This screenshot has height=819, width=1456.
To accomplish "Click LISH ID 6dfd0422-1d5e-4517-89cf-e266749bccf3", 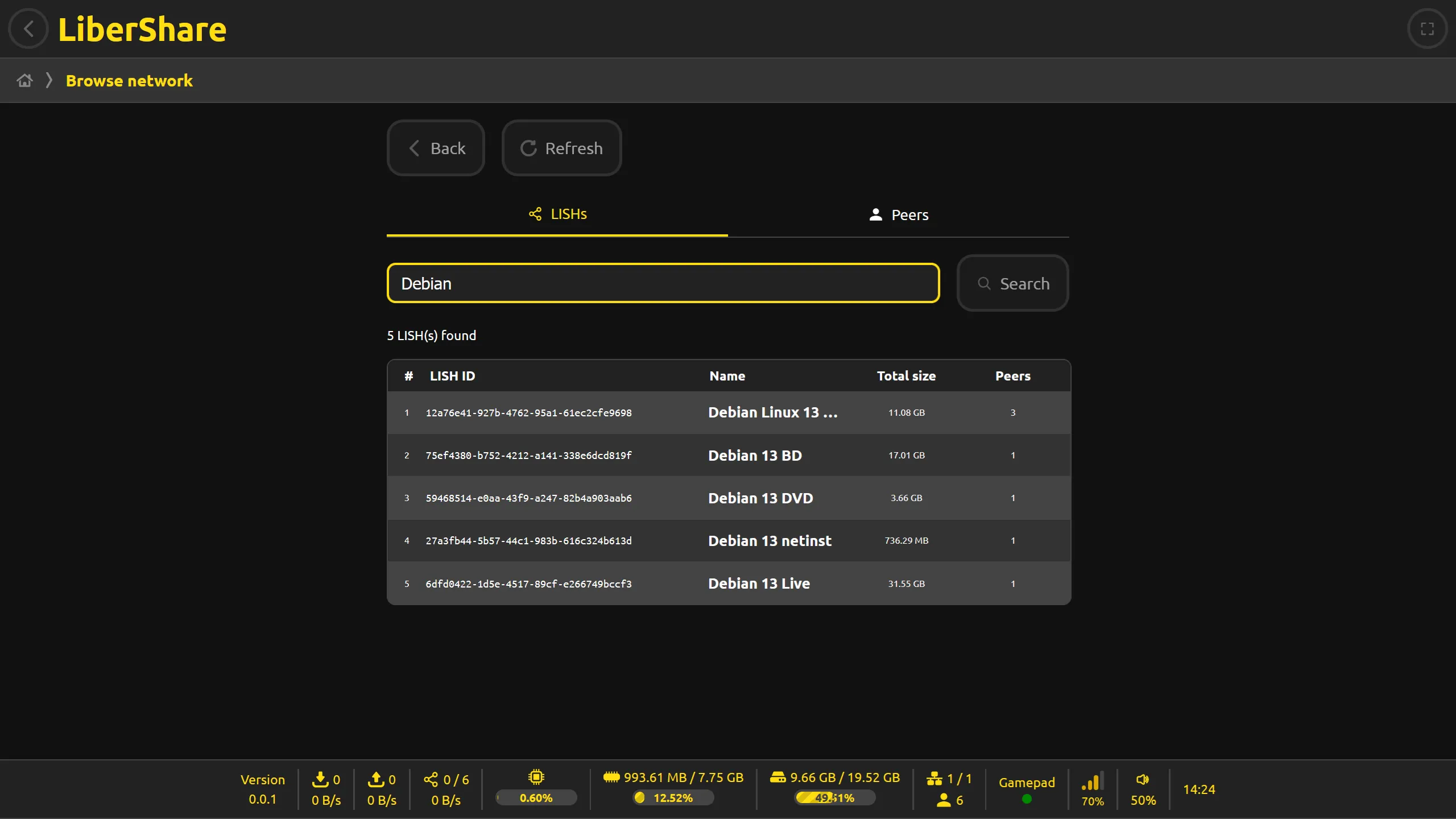I will coord(528,584).
